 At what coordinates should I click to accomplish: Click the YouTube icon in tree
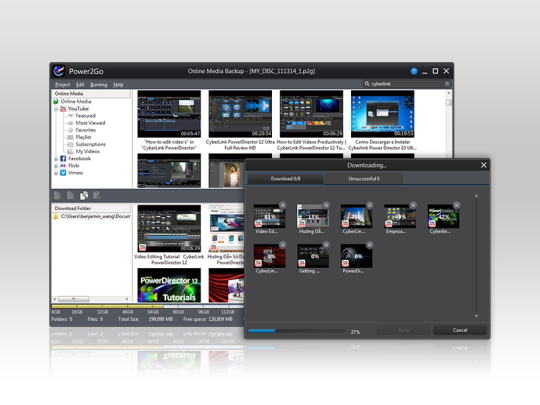(x=63, y=109)
